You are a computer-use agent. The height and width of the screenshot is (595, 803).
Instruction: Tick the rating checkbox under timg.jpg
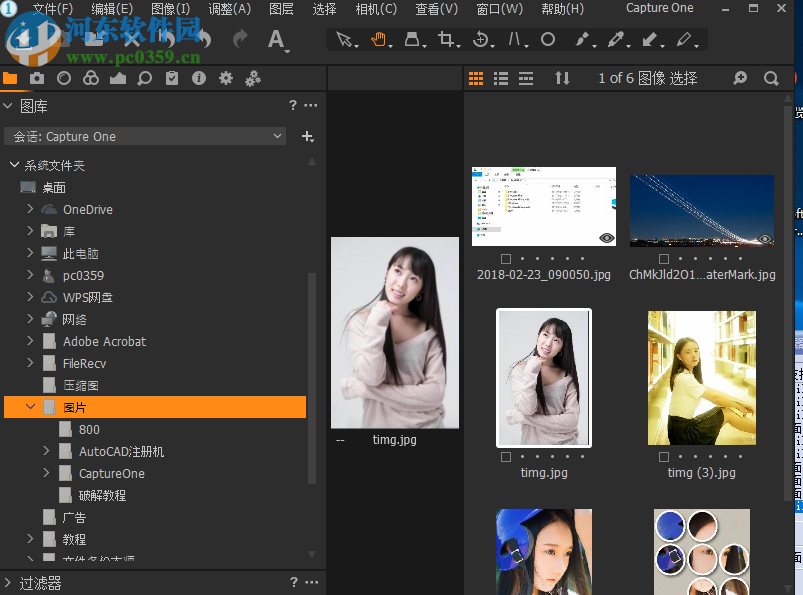506,455
